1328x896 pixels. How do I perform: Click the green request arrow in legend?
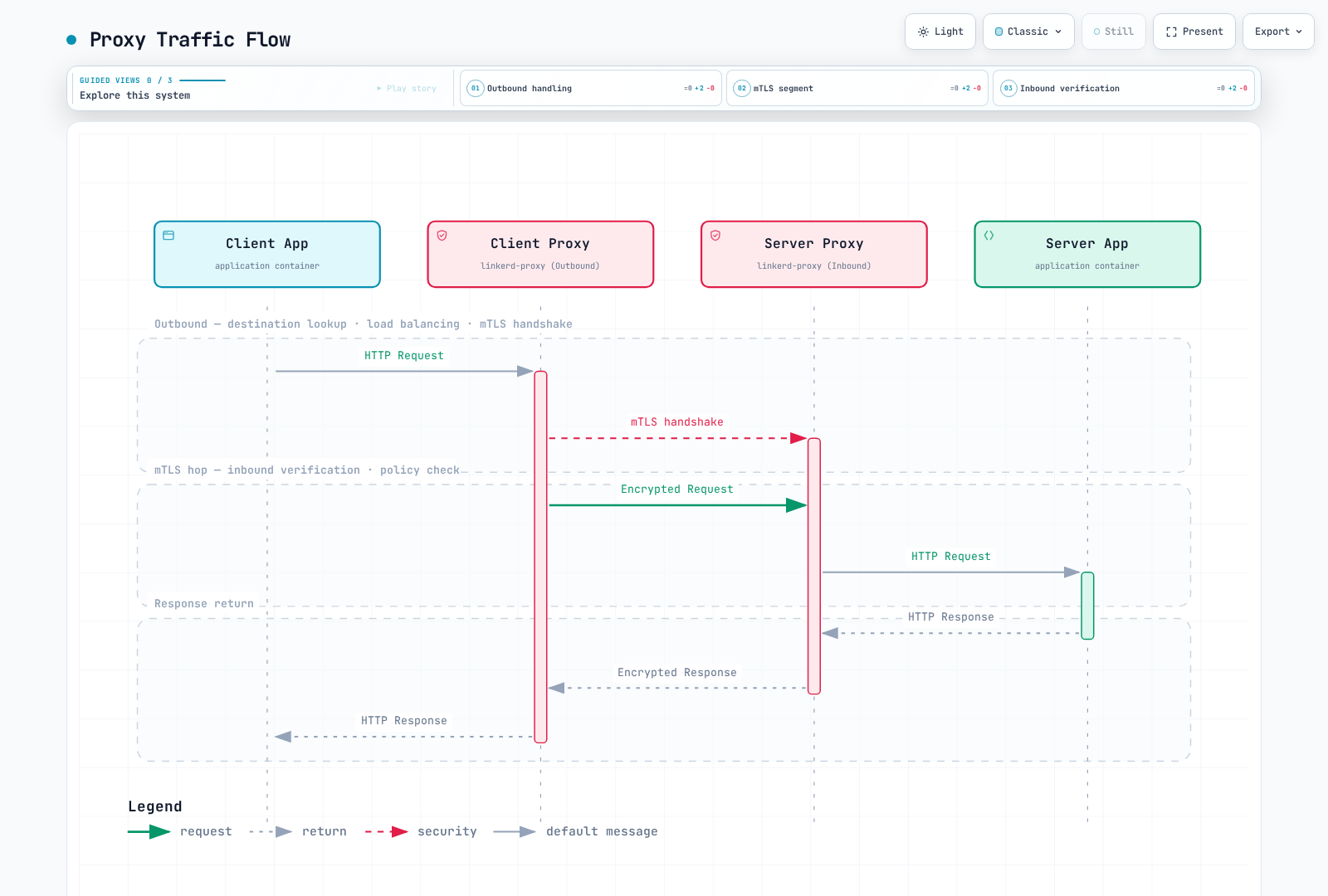tap(149, 832)
